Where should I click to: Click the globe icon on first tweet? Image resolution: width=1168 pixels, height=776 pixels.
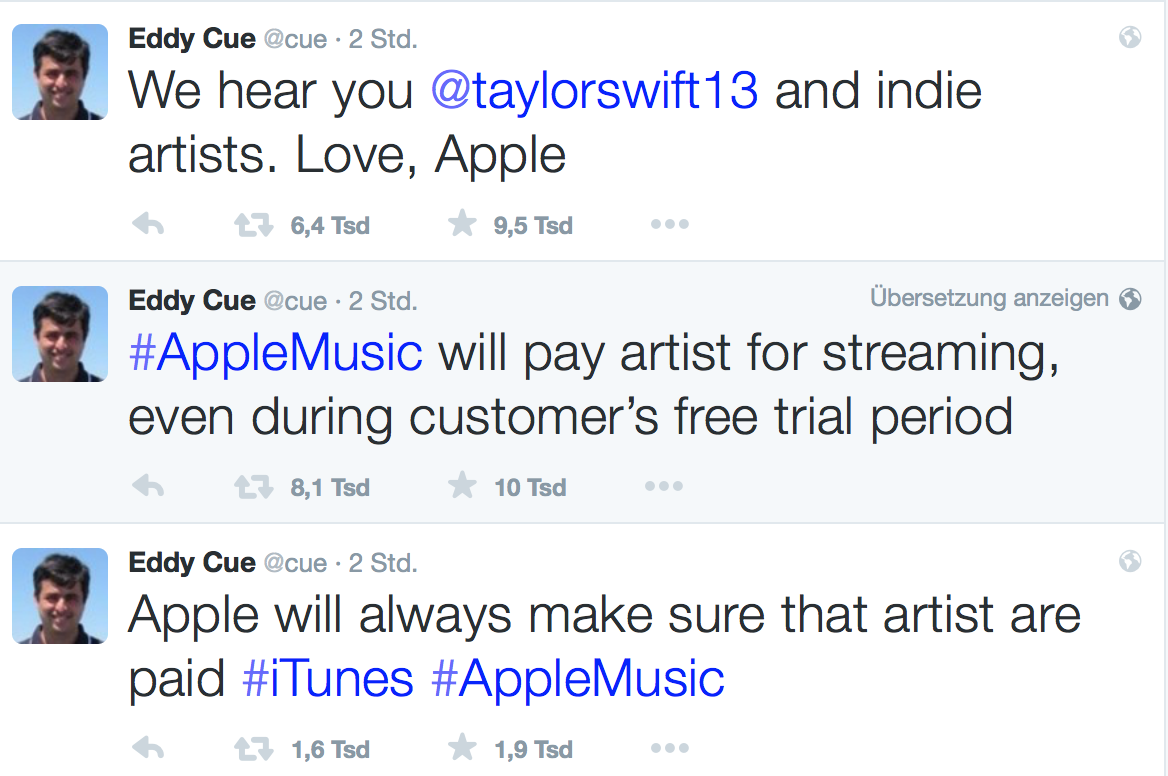click(1130, 38)
